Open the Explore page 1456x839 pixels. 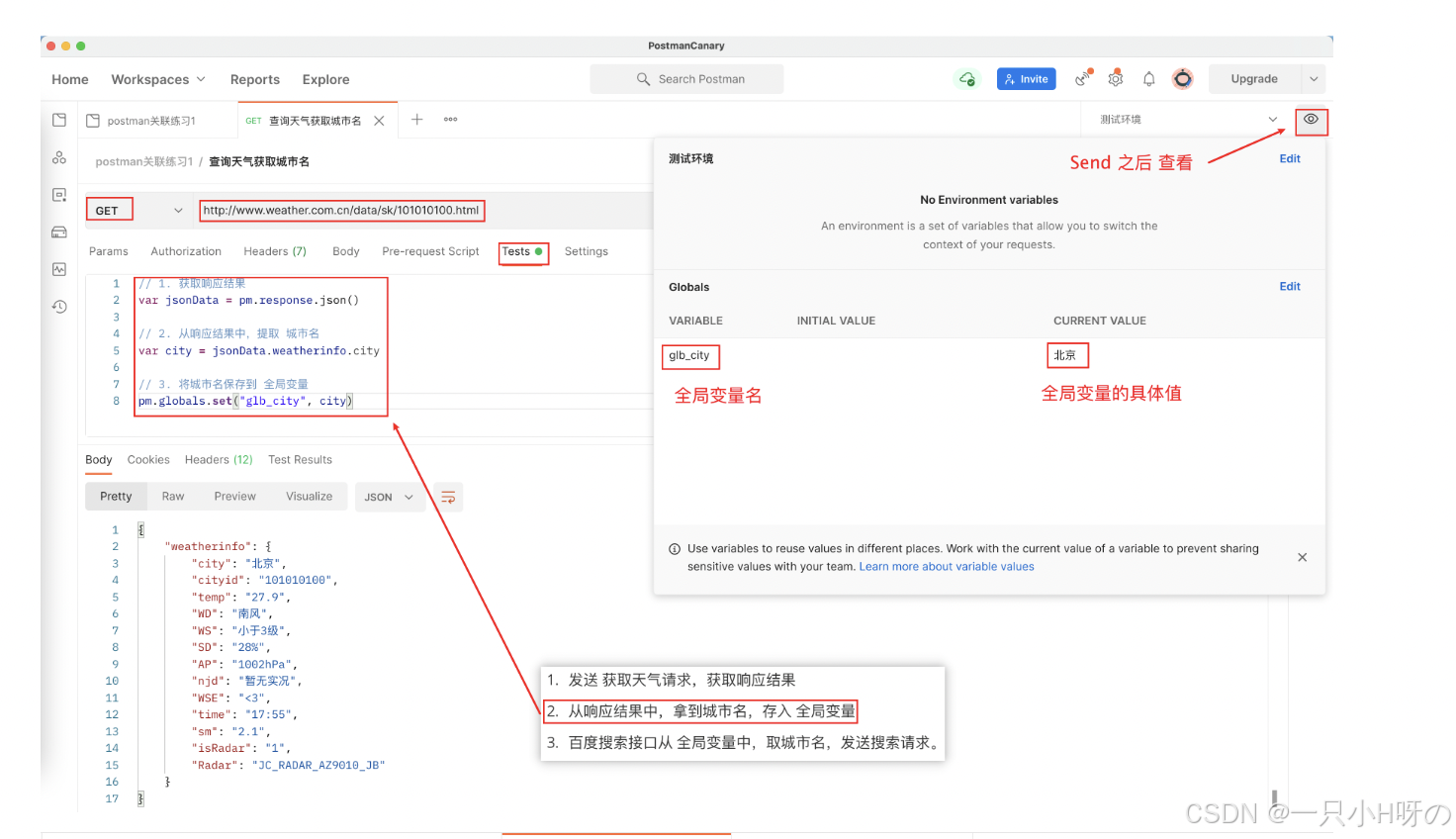pyautogui.click(x=326, y=79)
